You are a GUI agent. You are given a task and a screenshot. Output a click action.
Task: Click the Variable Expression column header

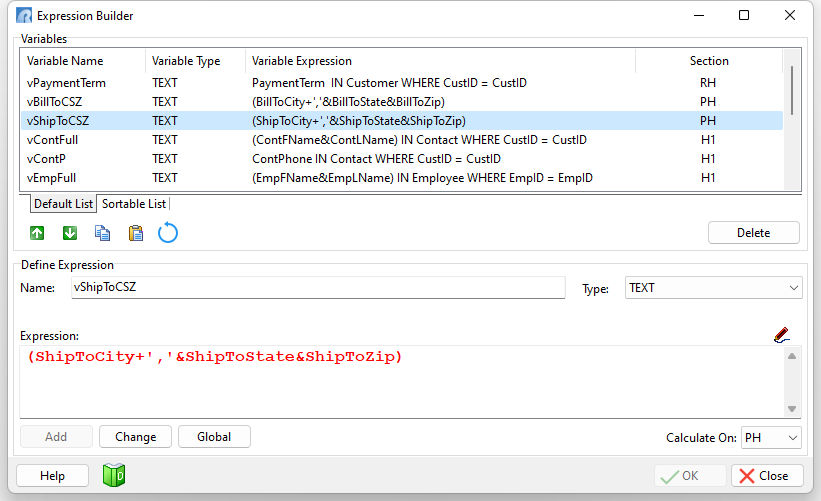pos(440,61)
